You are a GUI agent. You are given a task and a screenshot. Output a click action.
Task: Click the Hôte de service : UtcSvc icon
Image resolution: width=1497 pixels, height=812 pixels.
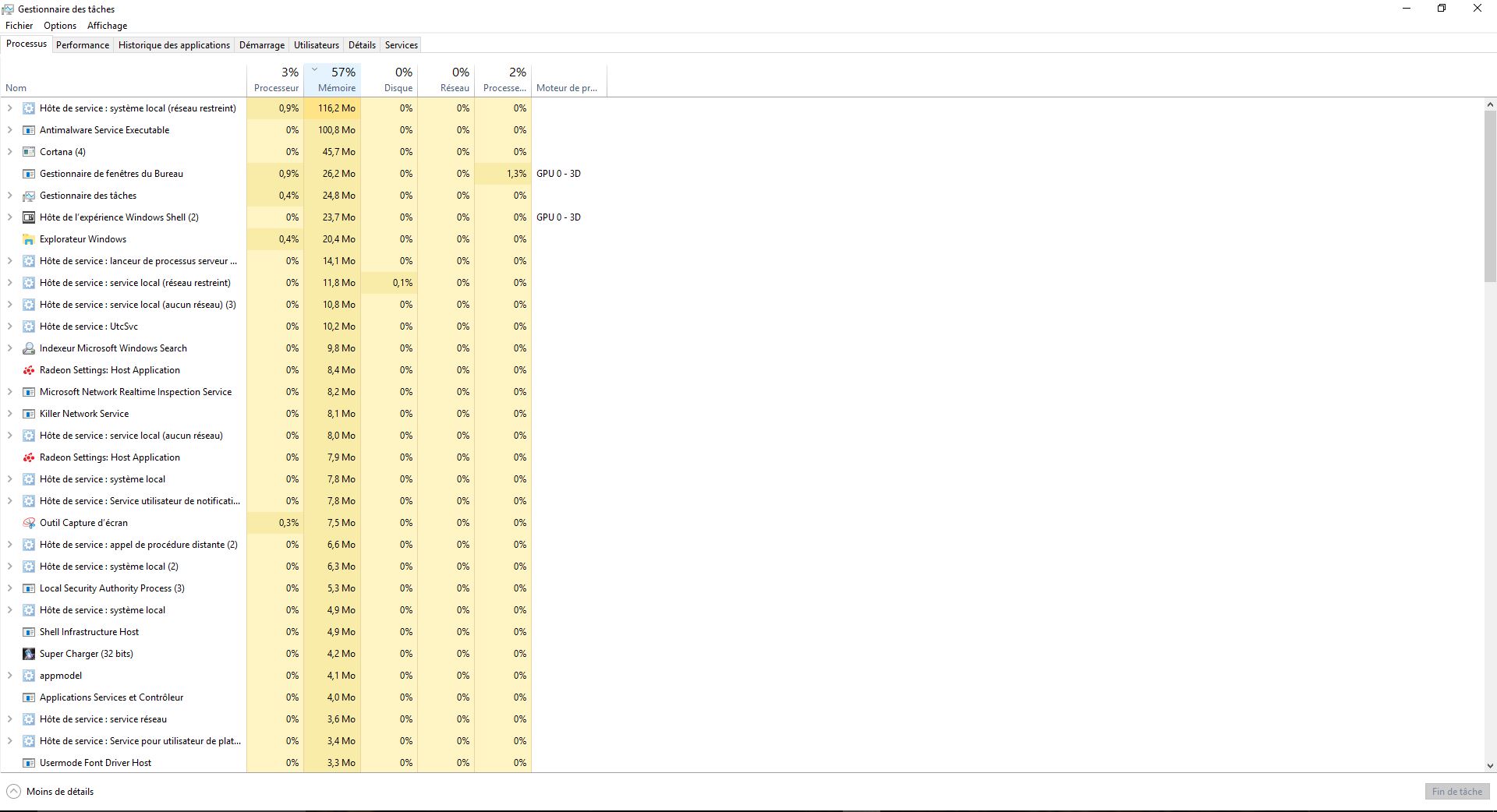point(29,327)
